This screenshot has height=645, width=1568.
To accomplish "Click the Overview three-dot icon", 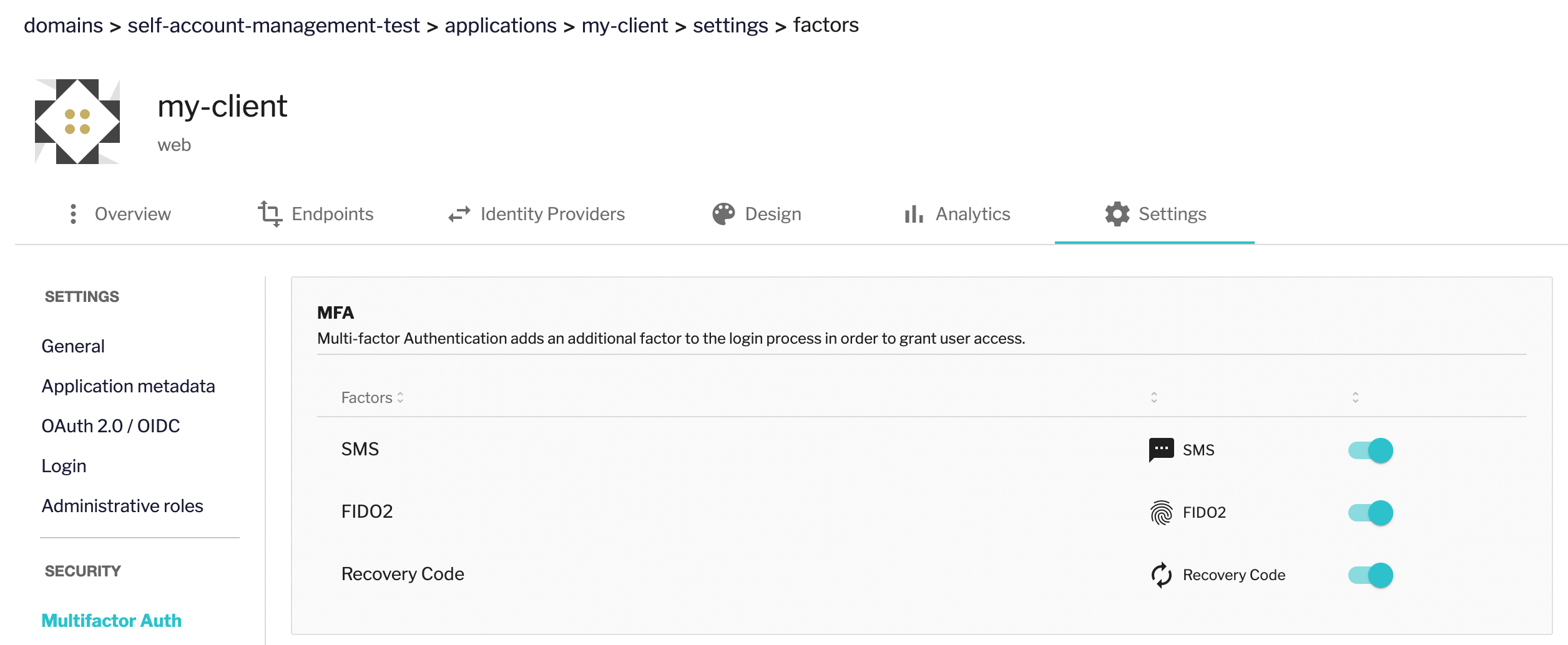I will [x=74, y=214].
